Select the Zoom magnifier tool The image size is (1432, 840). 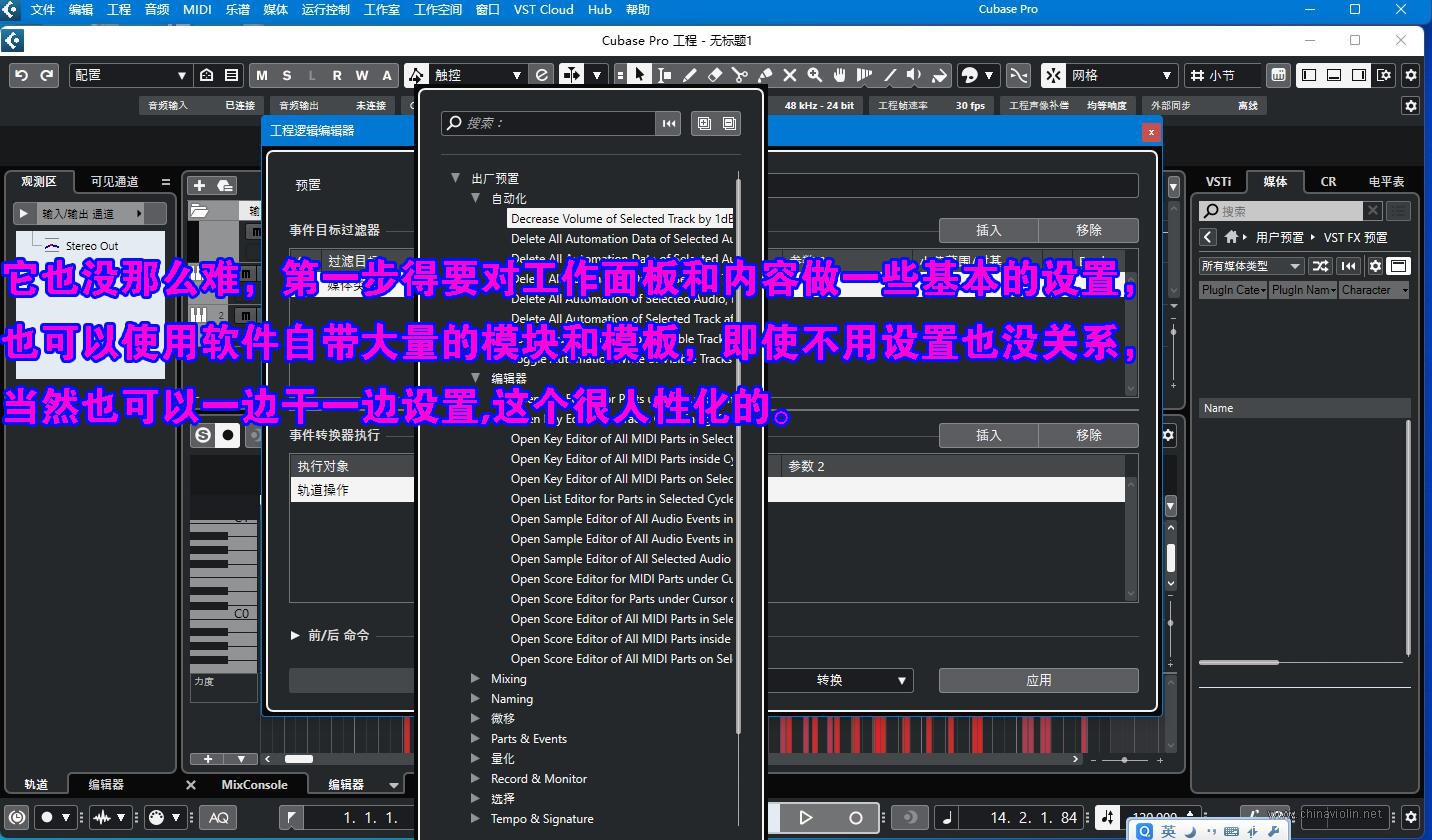[815, 75]
